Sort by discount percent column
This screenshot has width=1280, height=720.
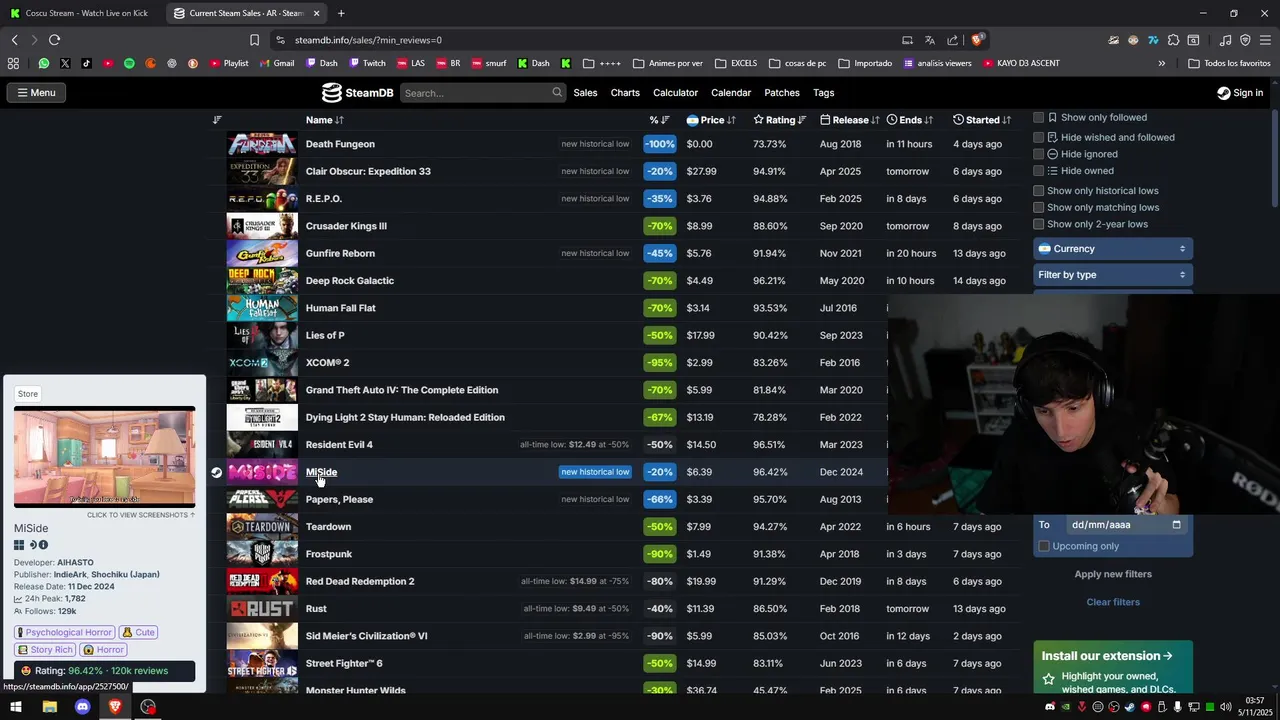pos(659,120)
